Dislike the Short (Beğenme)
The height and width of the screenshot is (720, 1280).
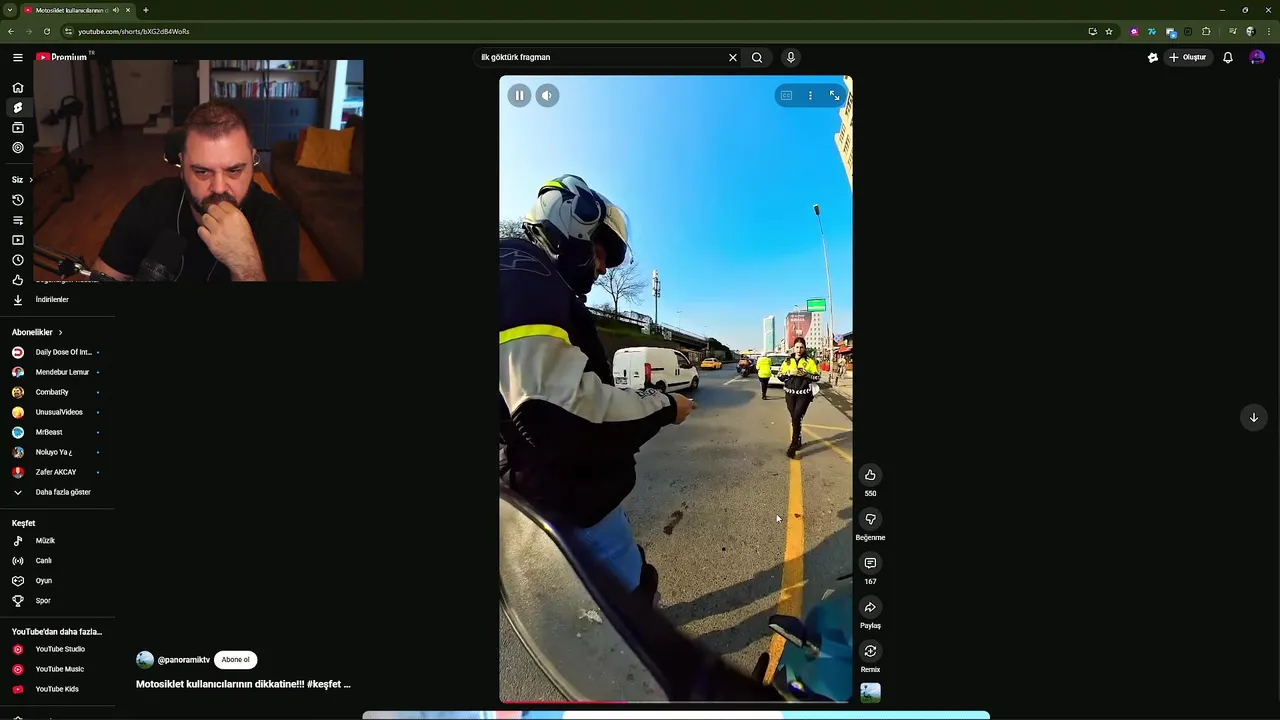[x=870, y=519]
